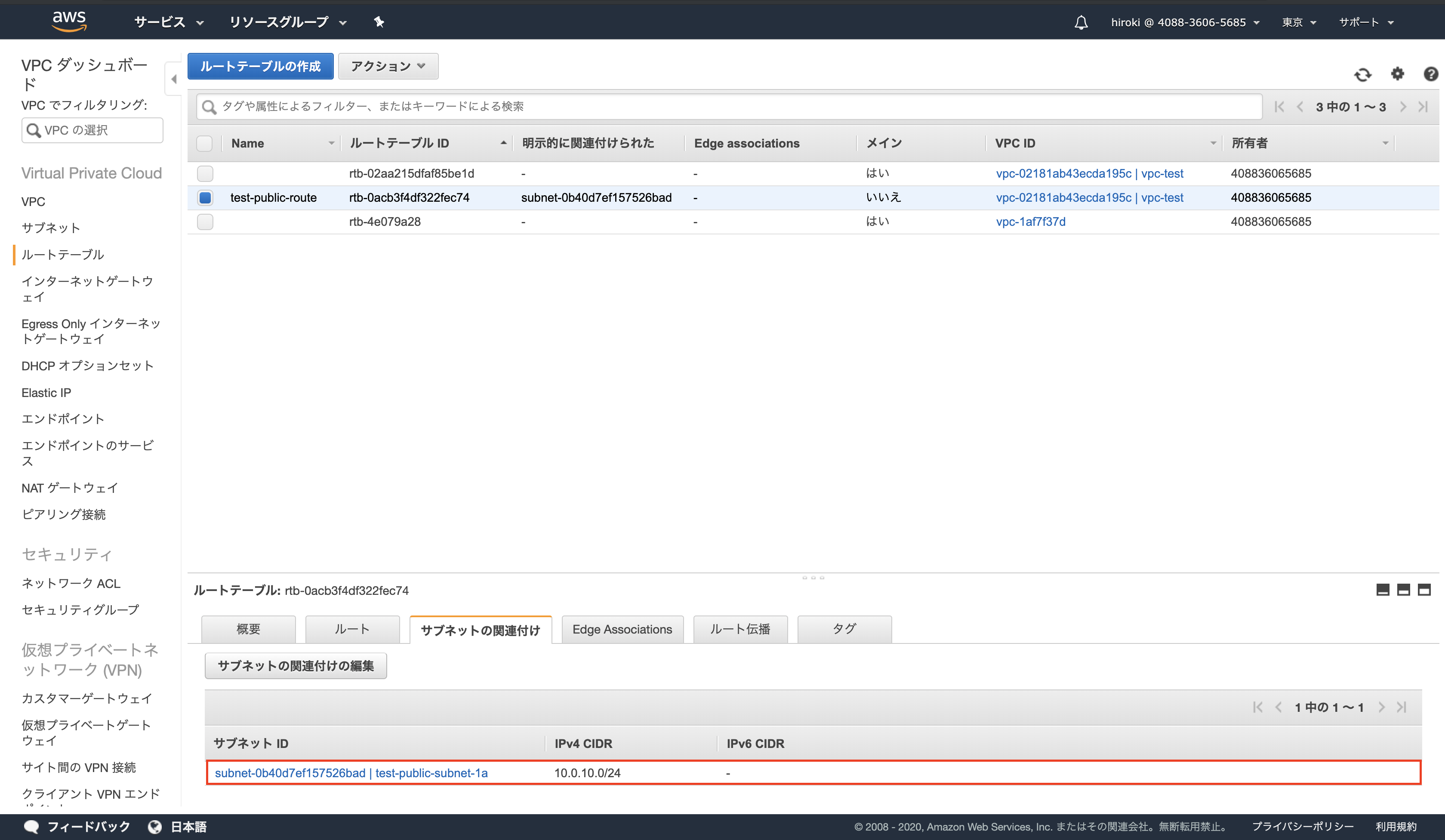Open the アクション dropdown

click(x=388, y=66)
